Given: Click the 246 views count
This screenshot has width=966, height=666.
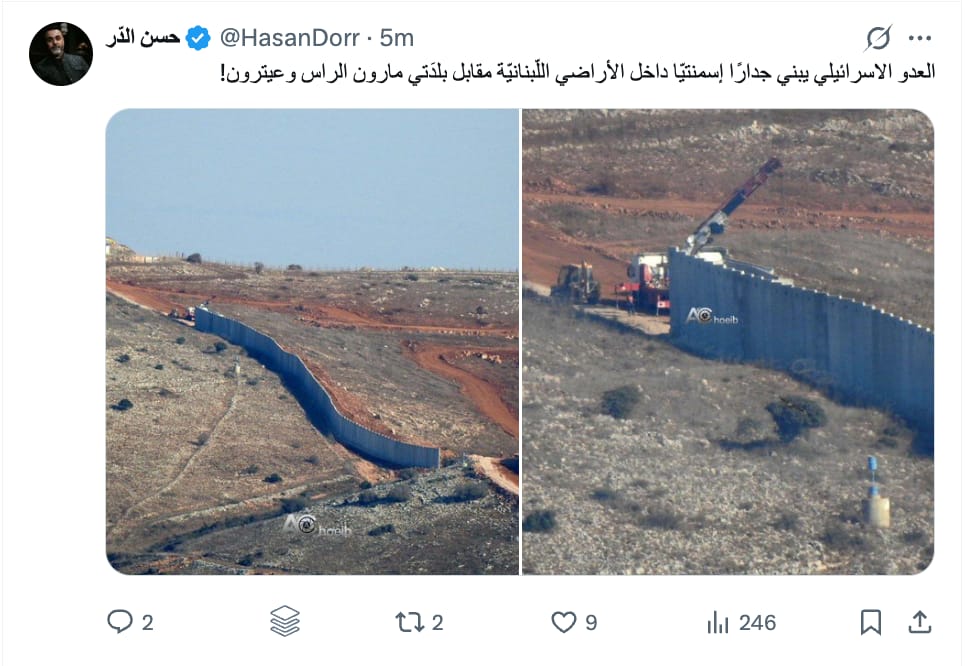Looking at the screenshot, I should click(757, 623).
